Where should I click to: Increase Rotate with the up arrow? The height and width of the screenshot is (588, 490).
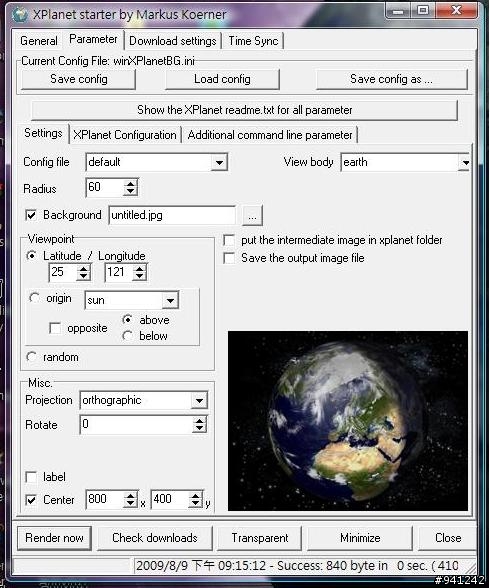199,421
